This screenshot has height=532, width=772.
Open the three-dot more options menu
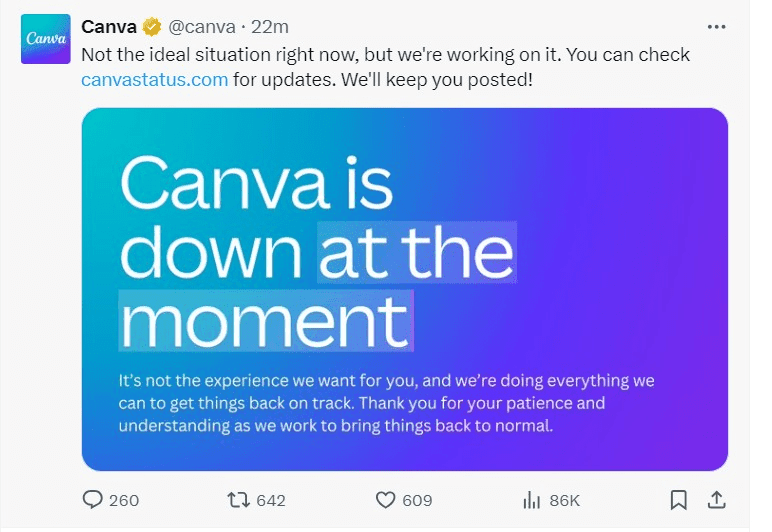[716, 27]
